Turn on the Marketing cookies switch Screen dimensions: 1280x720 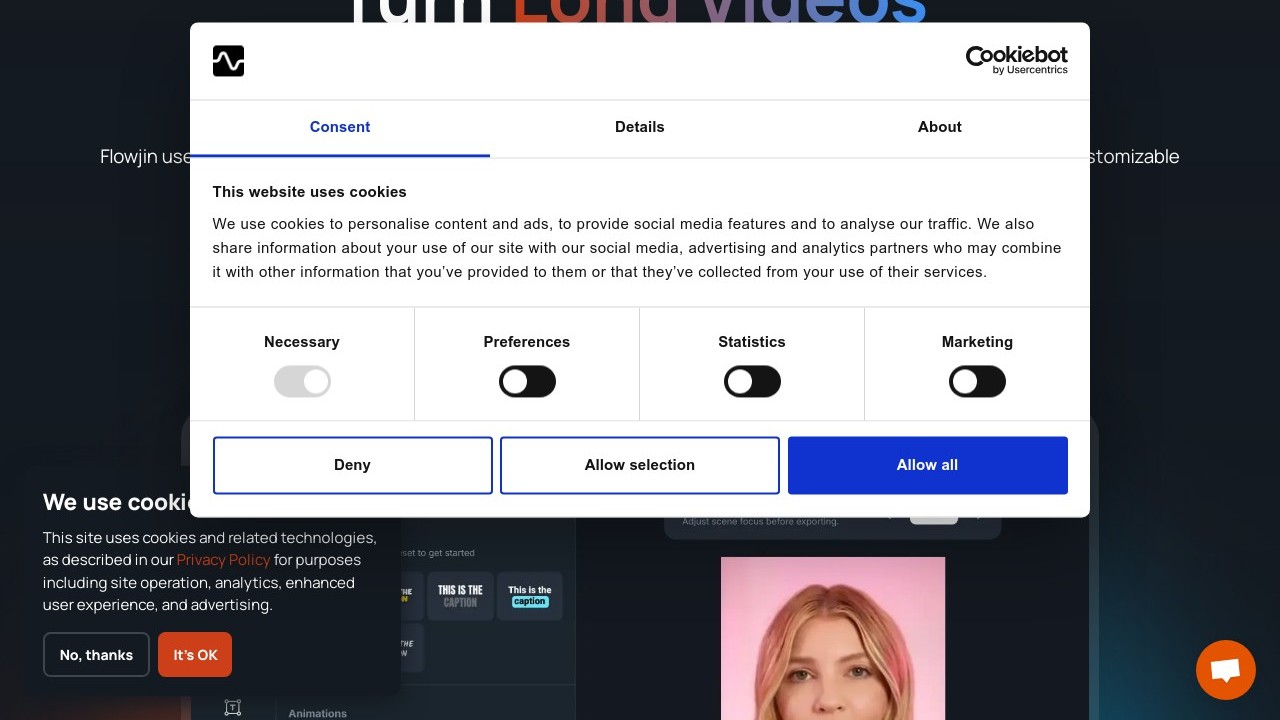tap(977, 382)
